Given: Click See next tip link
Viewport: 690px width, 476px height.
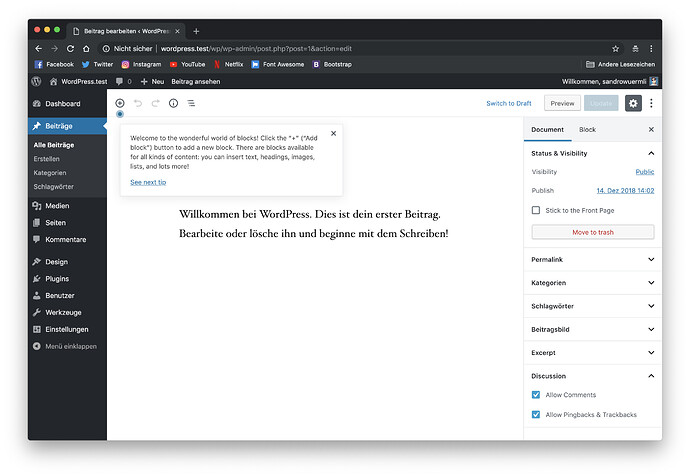Looking at the screenshot, I should point(148,182).
